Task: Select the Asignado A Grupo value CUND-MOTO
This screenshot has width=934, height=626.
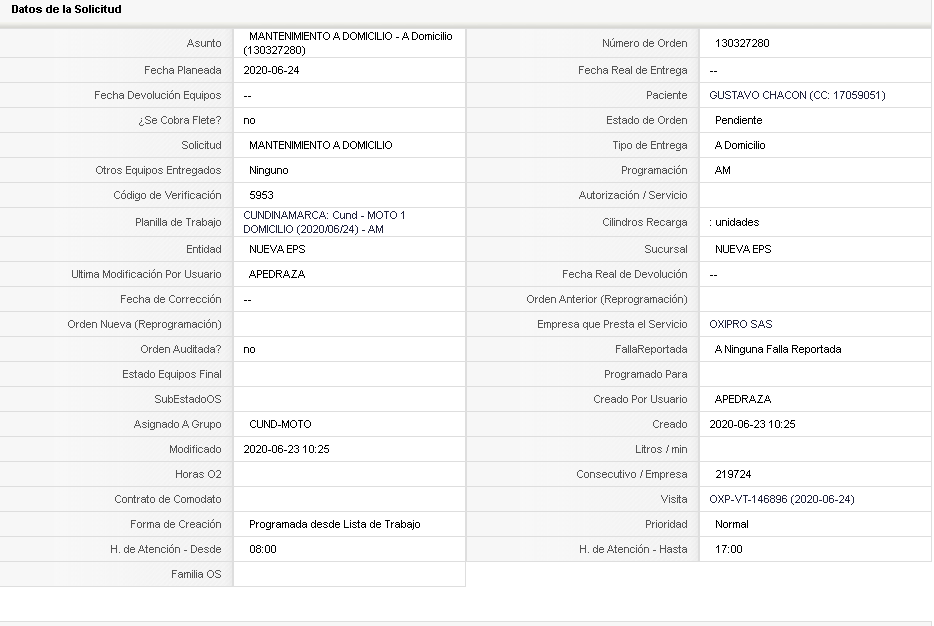Action: [x=280, y=424]
